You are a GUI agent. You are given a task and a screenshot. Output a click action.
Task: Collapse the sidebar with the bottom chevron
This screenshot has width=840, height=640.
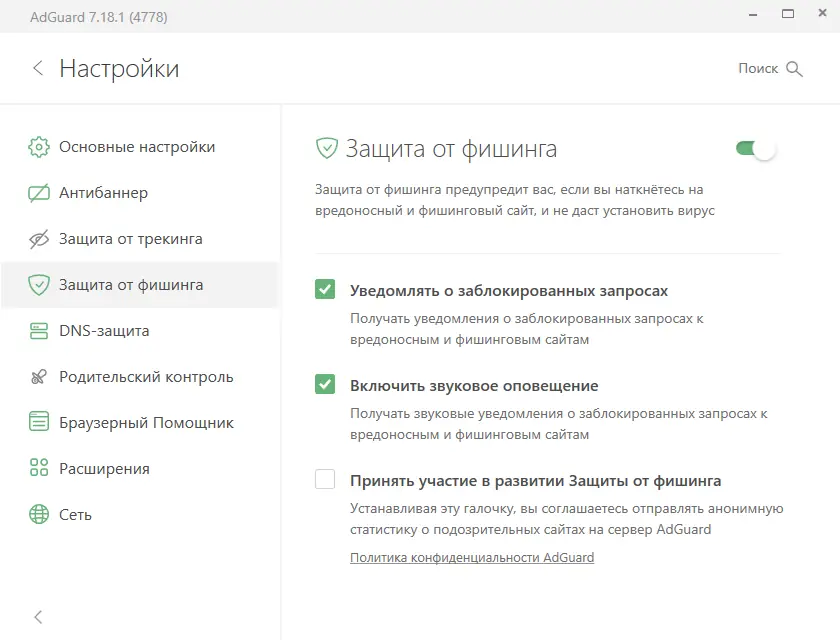tap(38, 617)
